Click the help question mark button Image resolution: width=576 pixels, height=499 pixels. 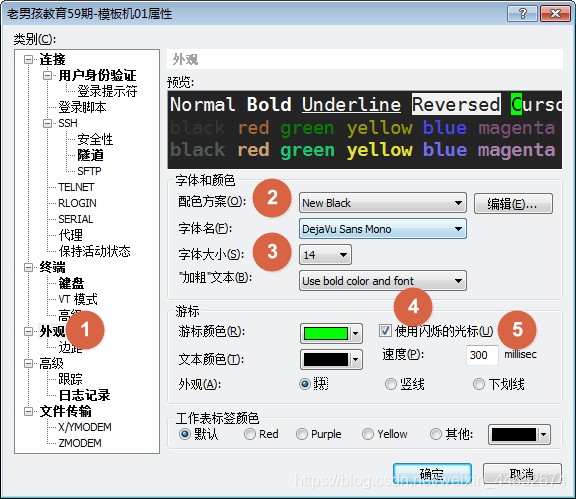[x=522, y=14]
